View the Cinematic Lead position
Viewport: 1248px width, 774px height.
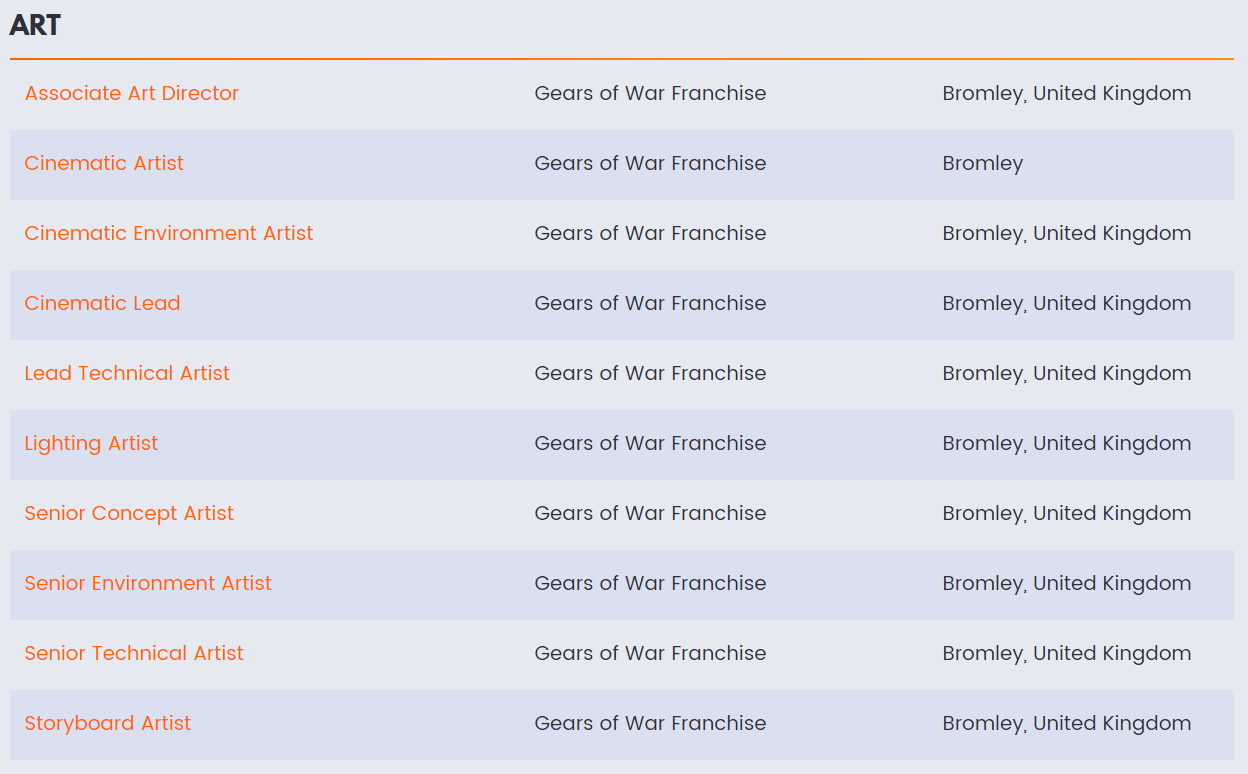pos(102,303)
